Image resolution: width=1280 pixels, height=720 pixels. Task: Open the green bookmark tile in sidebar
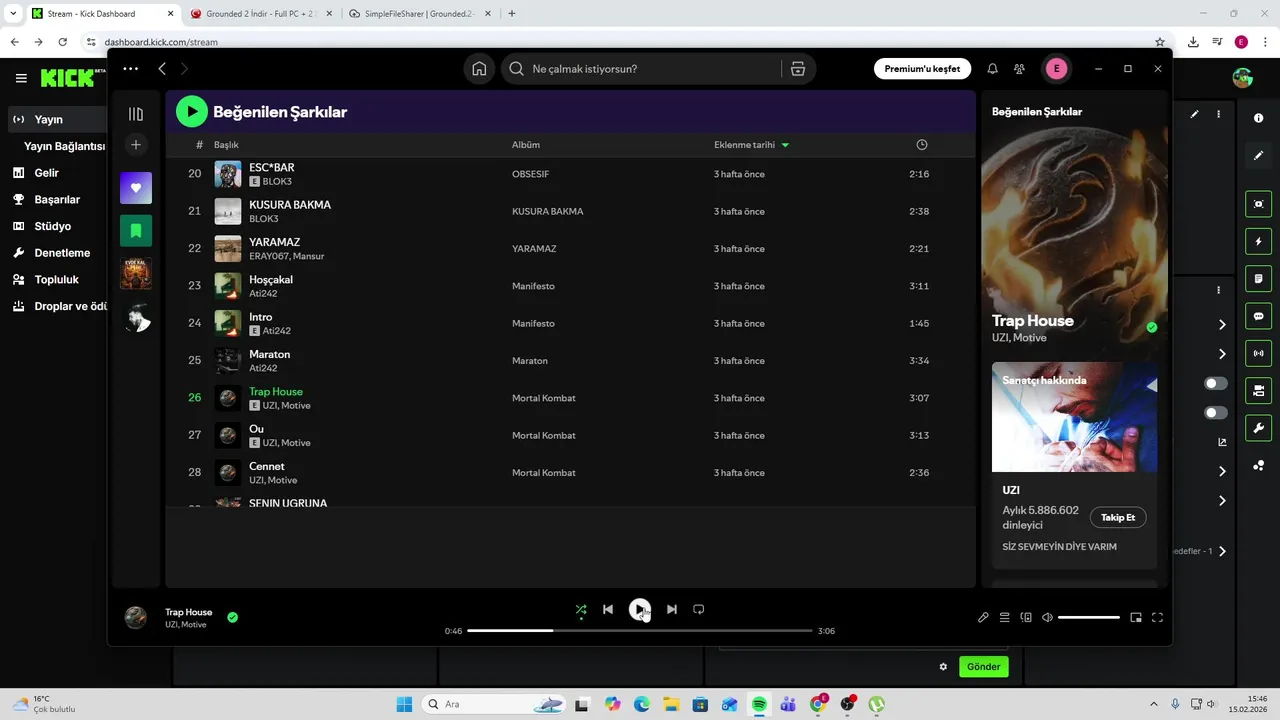(136, 231)
